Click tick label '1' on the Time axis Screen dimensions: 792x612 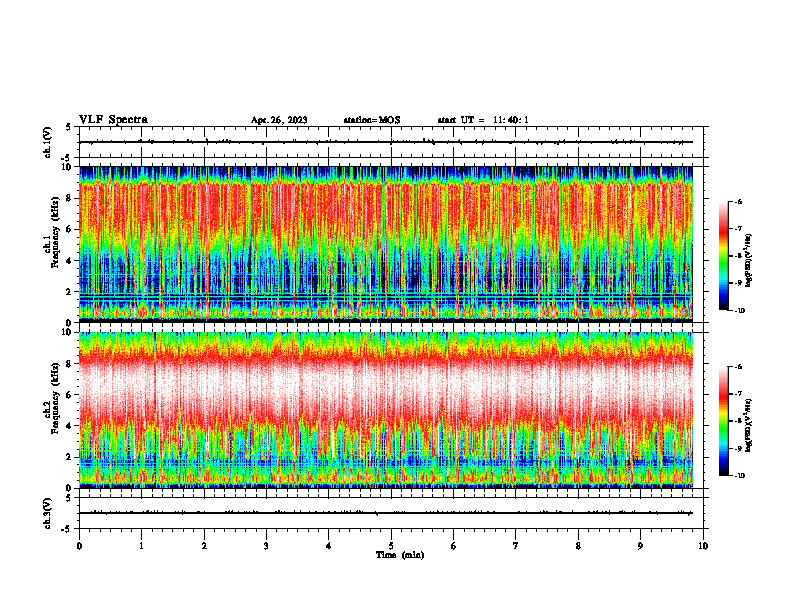pos(141,546)
